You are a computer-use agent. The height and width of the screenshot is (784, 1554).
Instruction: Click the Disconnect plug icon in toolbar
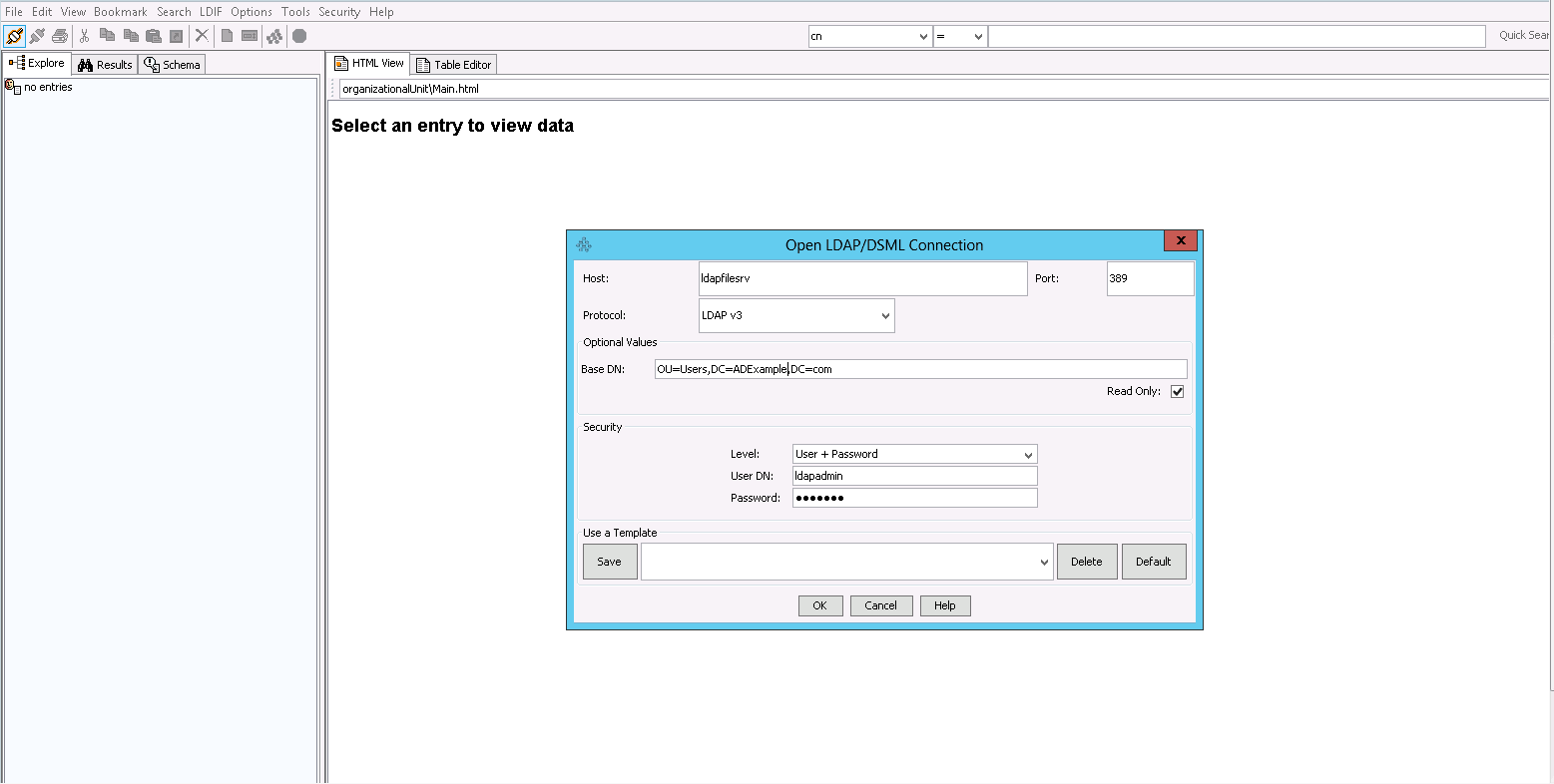pos(37,36)
